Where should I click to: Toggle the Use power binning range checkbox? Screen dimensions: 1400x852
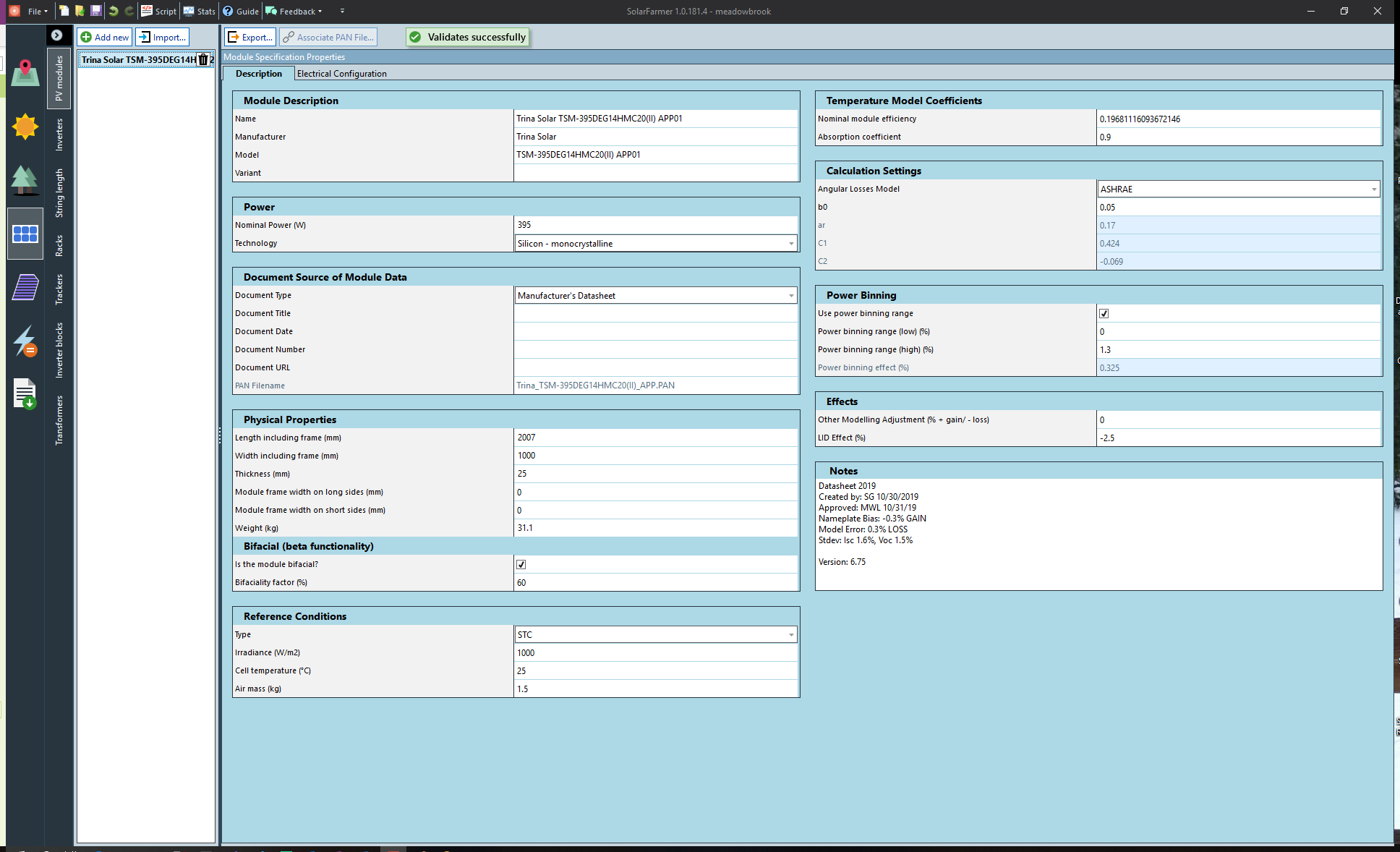pos(1104,313)
